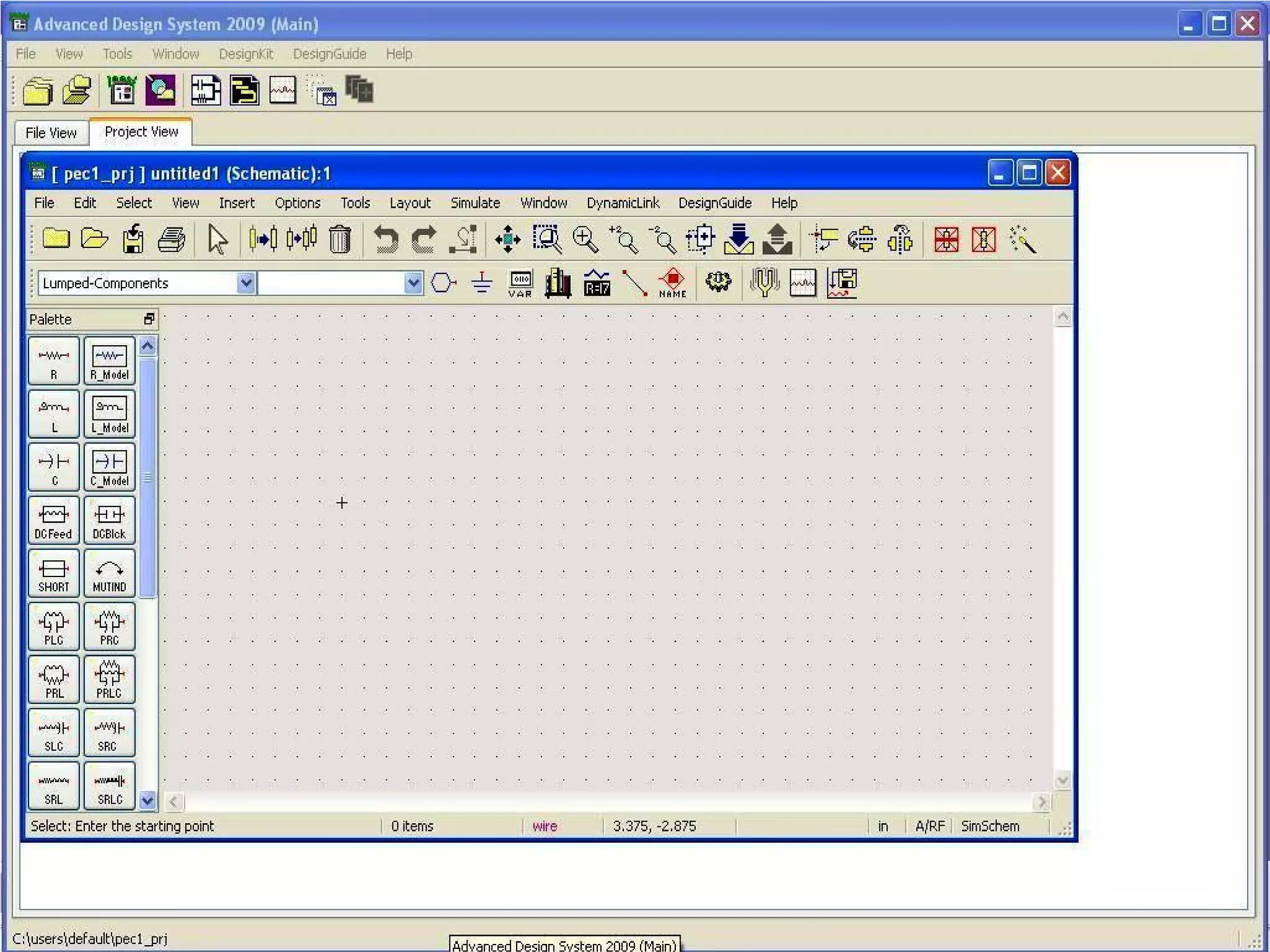Click the Tuning fork icon
Image resolution: width=1270 pixels, height=952 pixels.
click(x=764, y=282)
